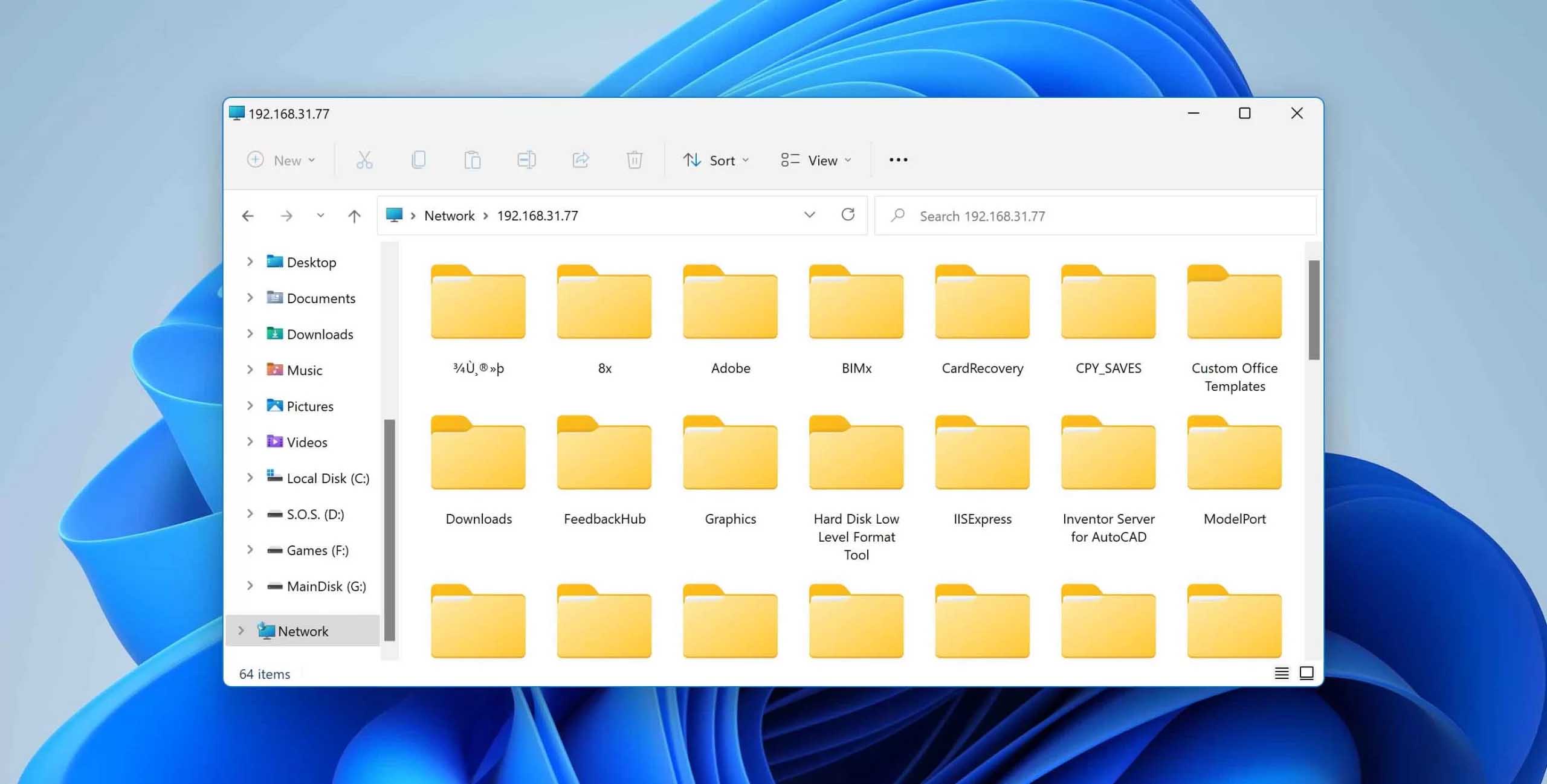Expand the Documents tree node
Viewport: 1547px width, 784px height.
(250, 297)
